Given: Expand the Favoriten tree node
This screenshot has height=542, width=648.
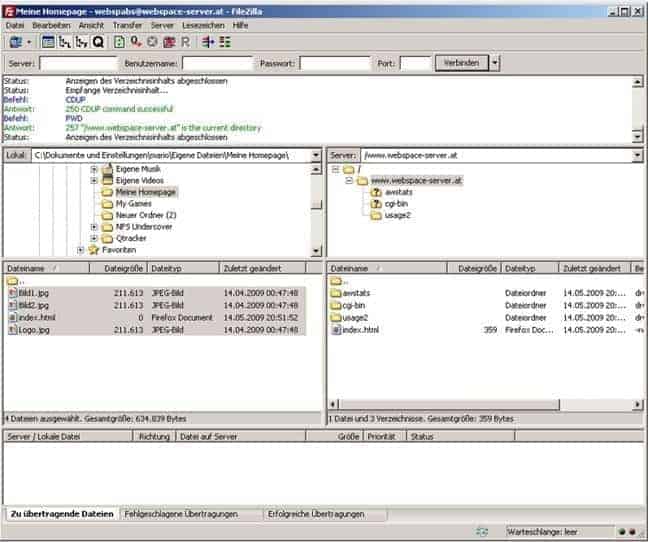Looking at the screenshot, I should pyautogui.click(x=81, y=250).
